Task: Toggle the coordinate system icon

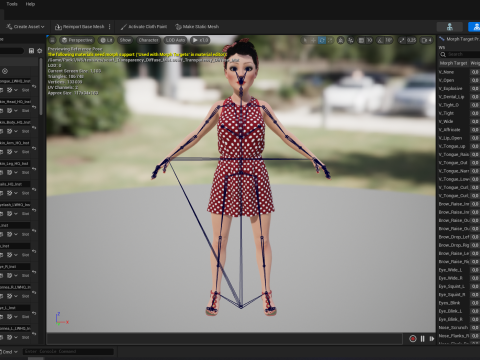Action: point(340,40)
